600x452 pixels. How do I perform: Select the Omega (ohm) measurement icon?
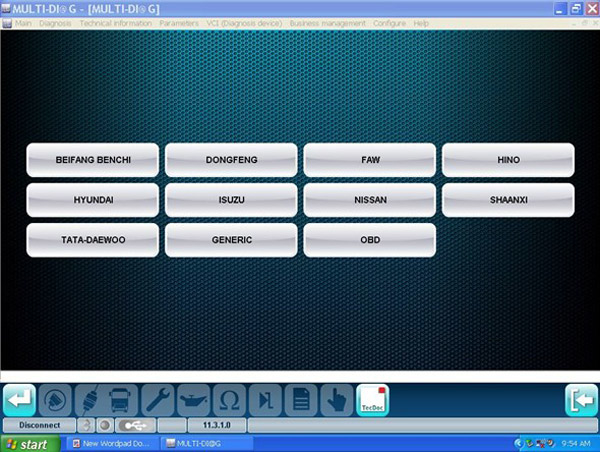229,400
